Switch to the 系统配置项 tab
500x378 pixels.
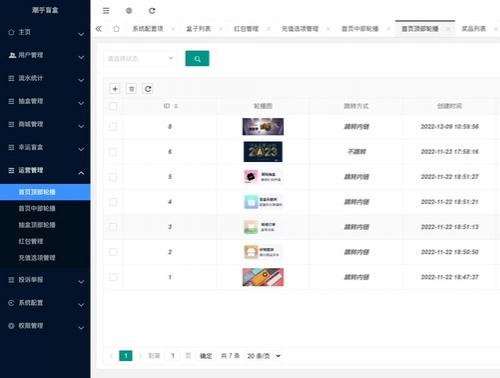tap(148, 29)
